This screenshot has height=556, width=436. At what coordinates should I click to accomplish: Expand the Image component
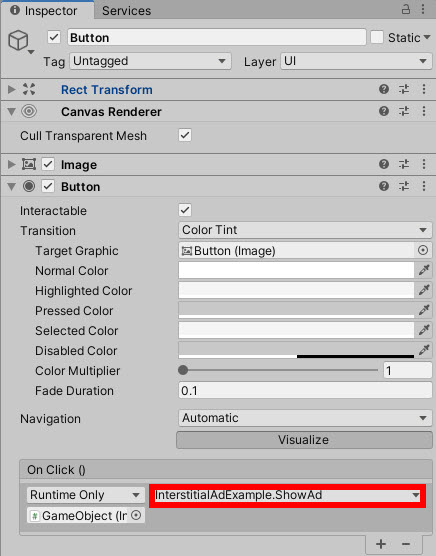12,165
